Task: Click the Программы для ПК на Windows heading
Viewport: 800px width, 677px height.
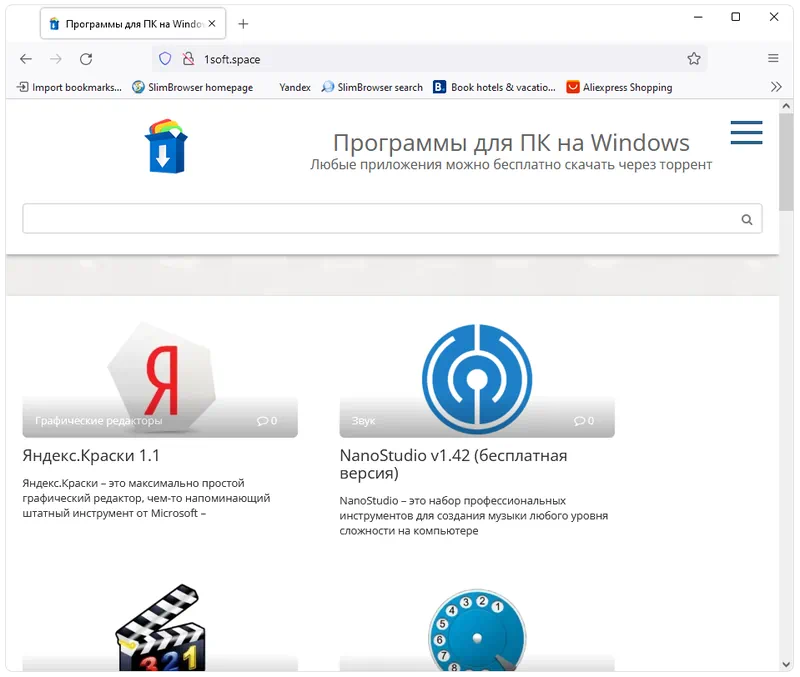Action: (x=511, y=142)
